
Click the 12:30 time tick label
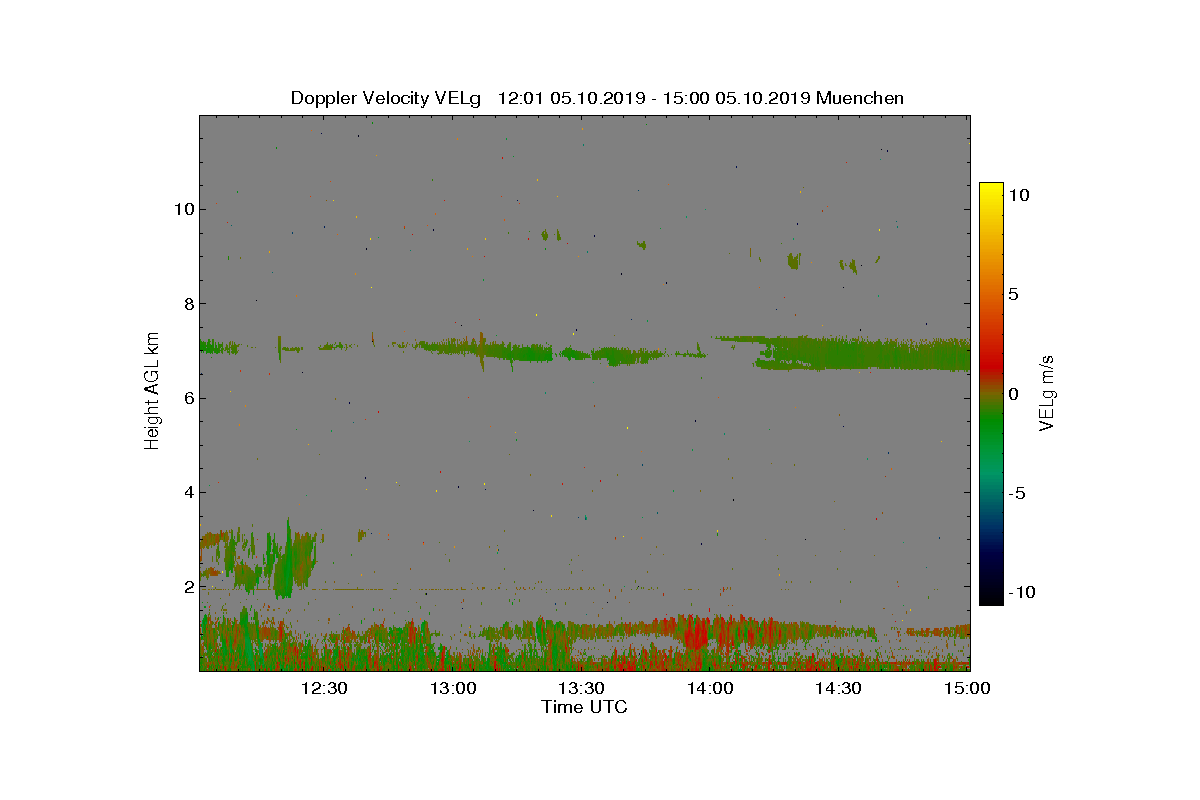[x=323, y=688]
